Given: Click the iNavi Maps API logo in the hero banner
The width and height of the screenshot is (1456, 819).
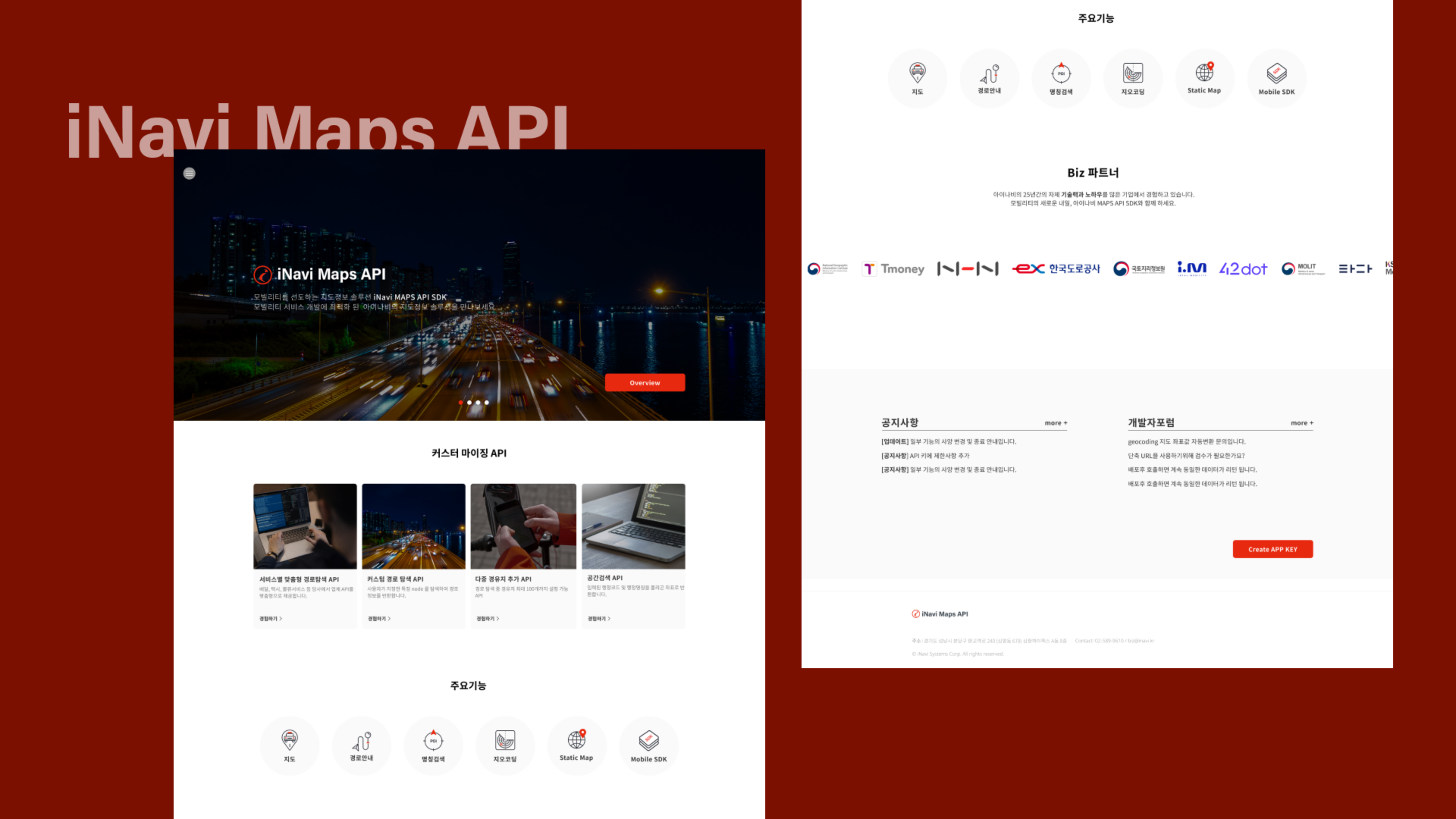Looking at the screenshot, I should pos(319,274).
